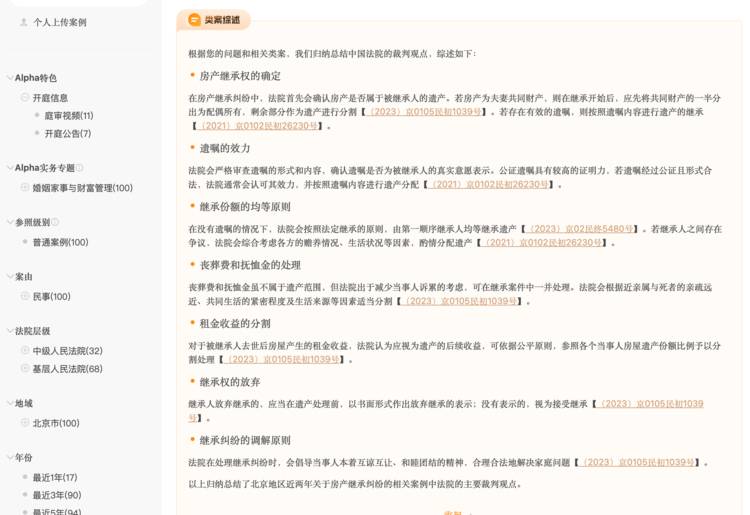750x515 pixels.
Task: Open 个人上传案例 in the sidebar
Action: pos(60,22)
